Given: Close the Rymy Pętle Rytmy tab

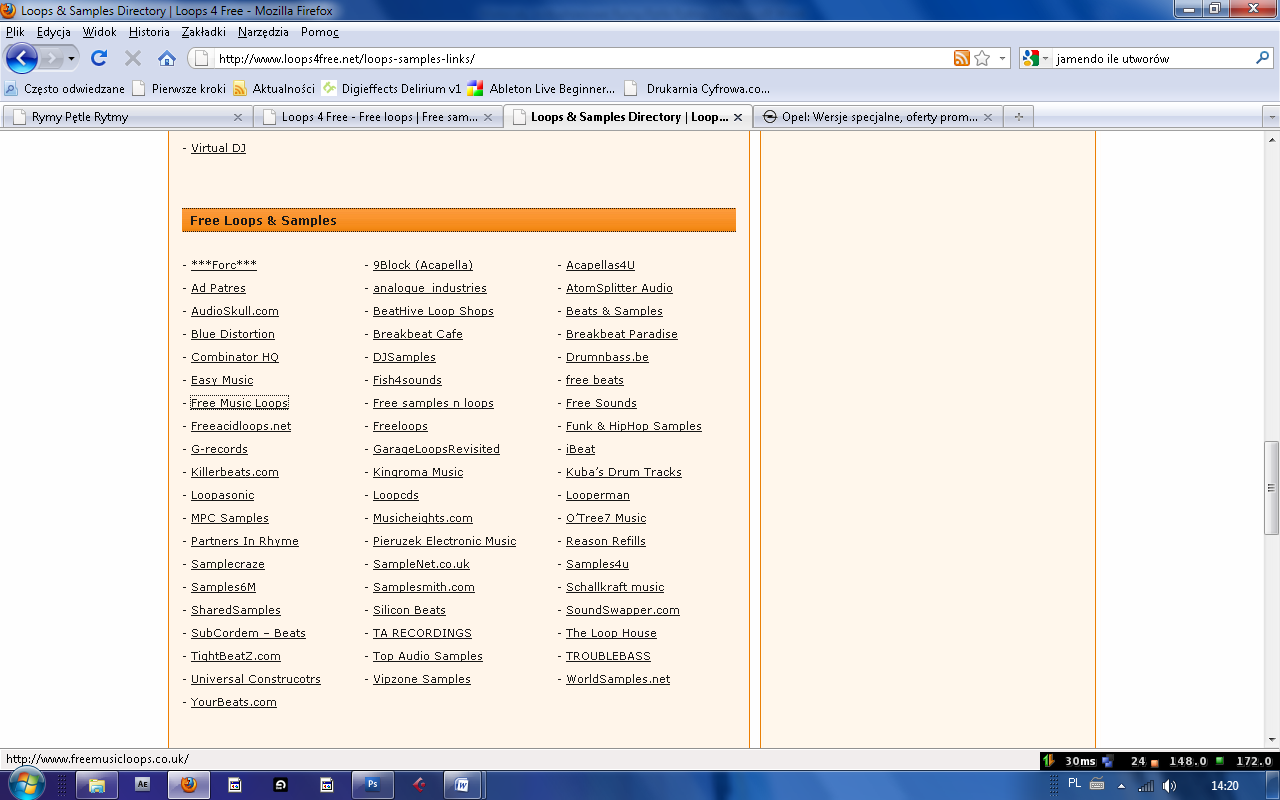Looking at the screenshot, I should pyautogui.click(x=238, y=117).
